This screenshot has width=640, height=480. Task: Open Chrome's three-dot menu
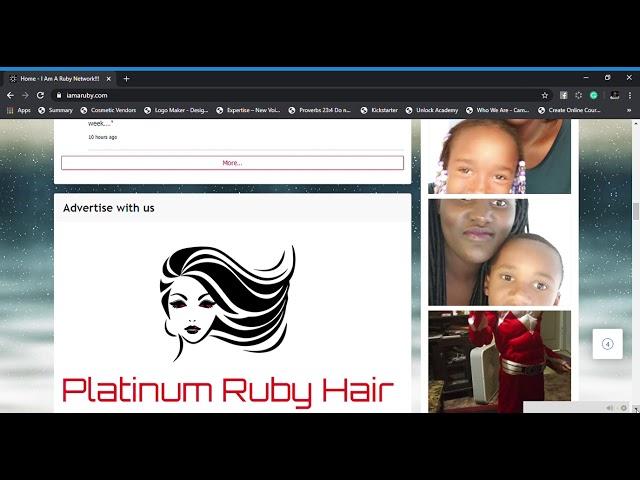(x=630, y=95)
